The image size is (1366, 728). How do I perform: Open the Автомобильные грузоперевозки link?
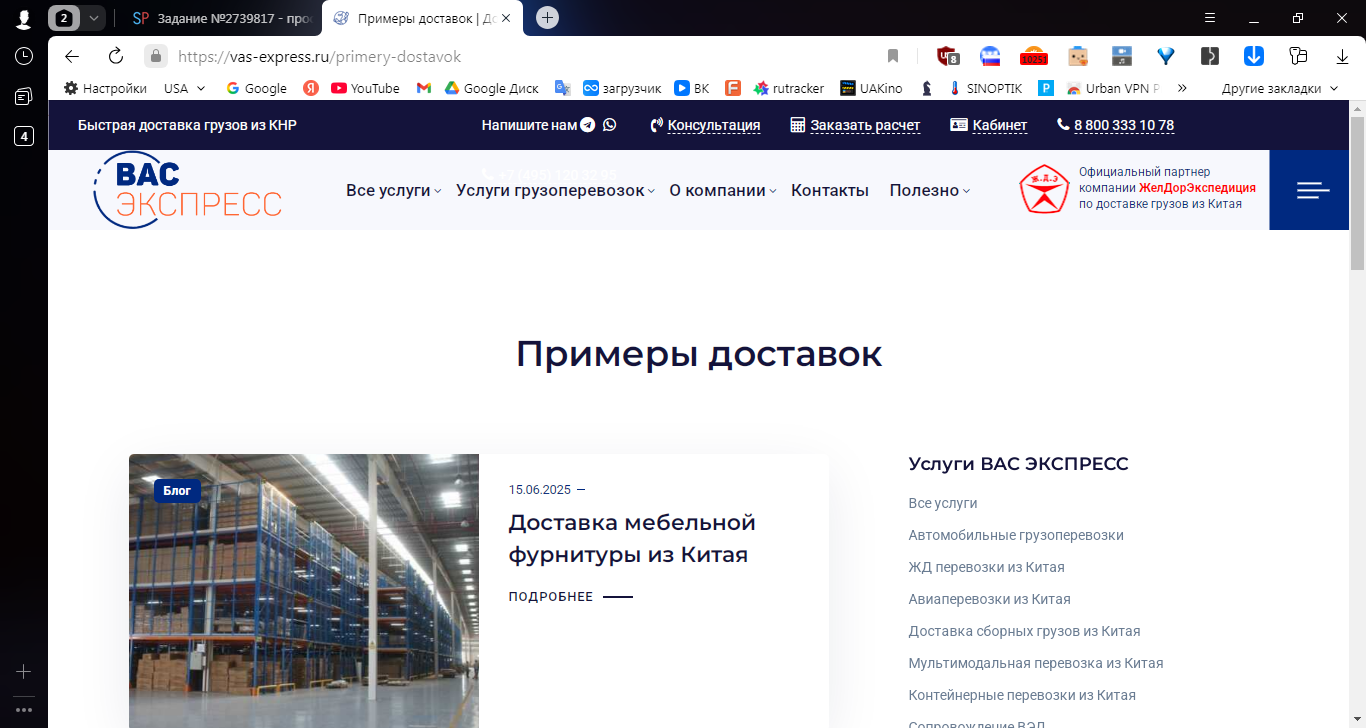pyautogui.click(x=1016, y=535)
